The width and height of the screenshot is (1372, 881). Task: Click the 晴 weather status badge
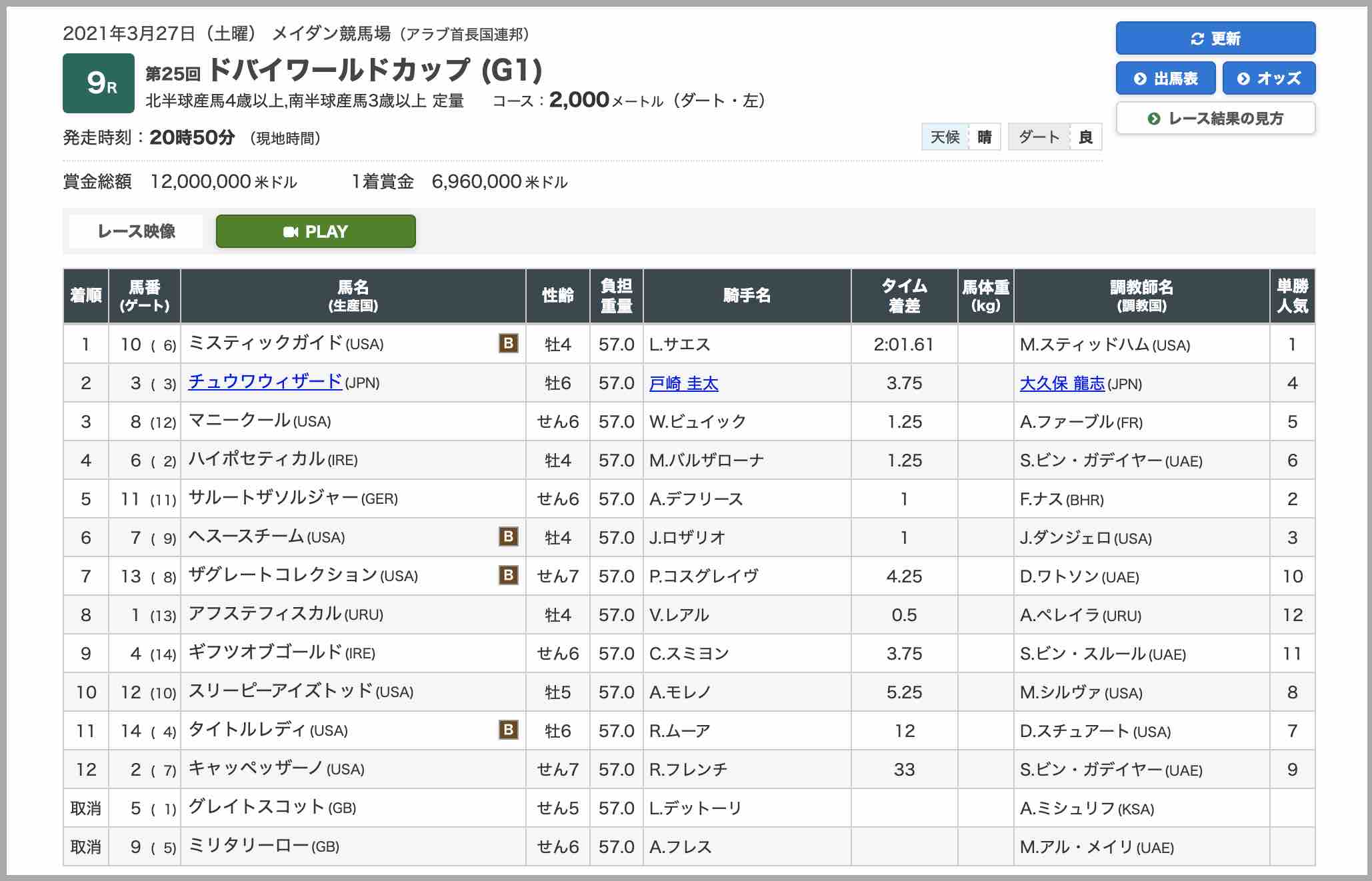(986, 137)
